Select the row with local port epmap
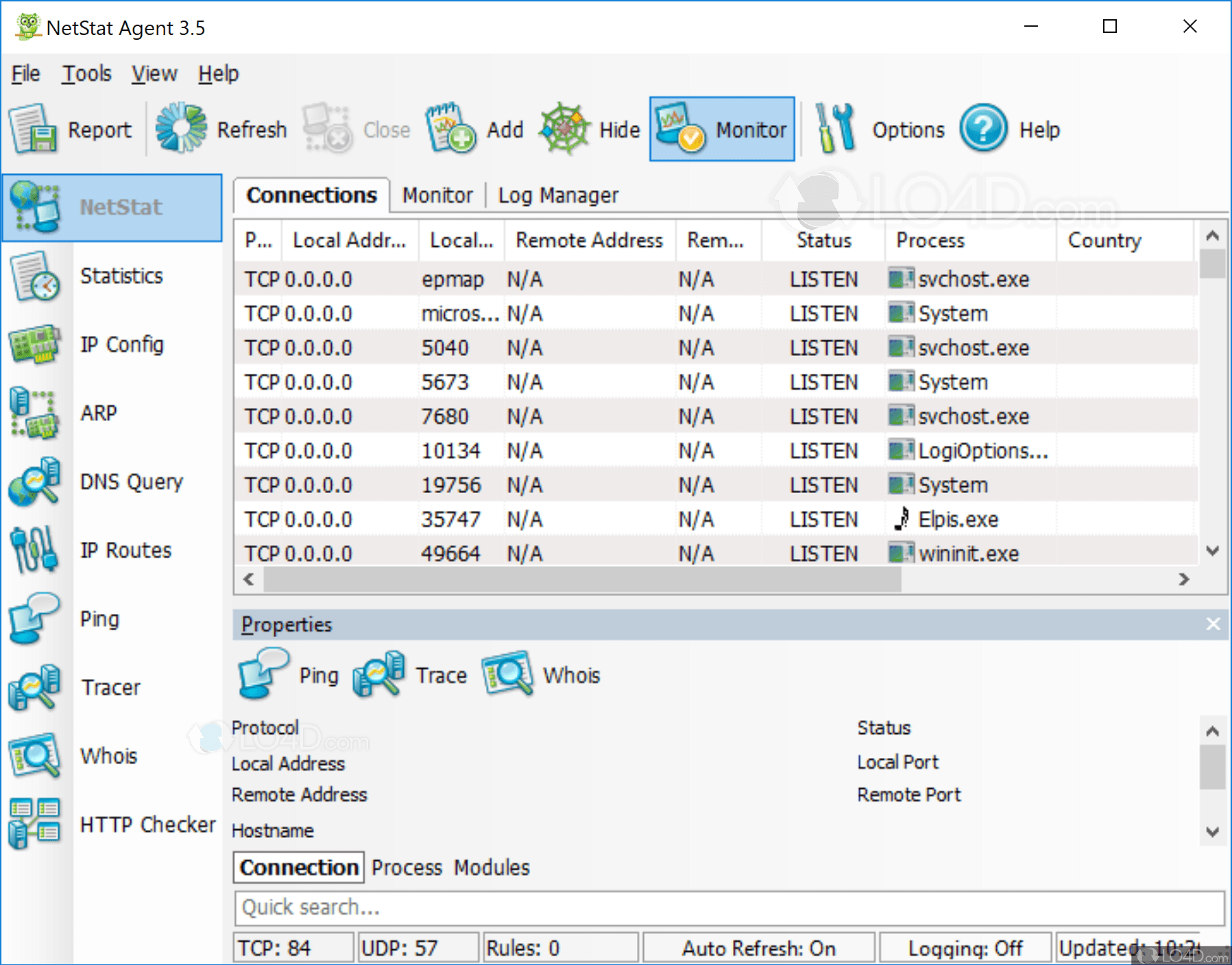The image size is (1232, 965). coord(716,279)
